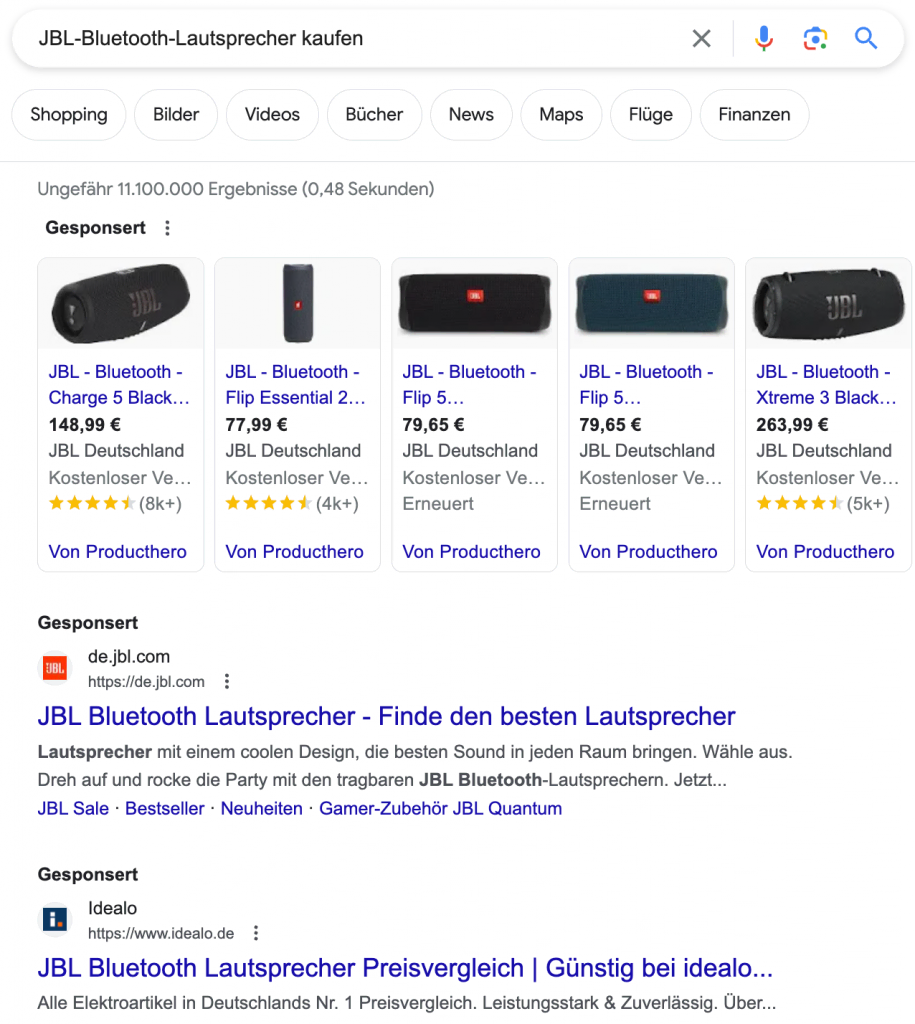915x1024 pixels.
Task: Open three-dot menu next to Gesponsert heading
Action: (x=167, y=228)
